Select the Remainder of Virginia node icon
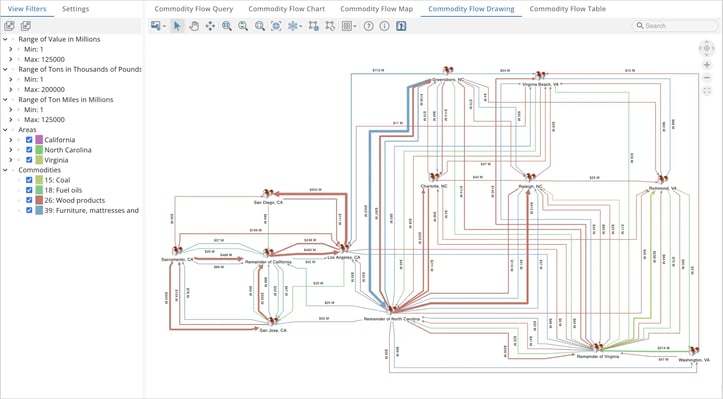 598,347
